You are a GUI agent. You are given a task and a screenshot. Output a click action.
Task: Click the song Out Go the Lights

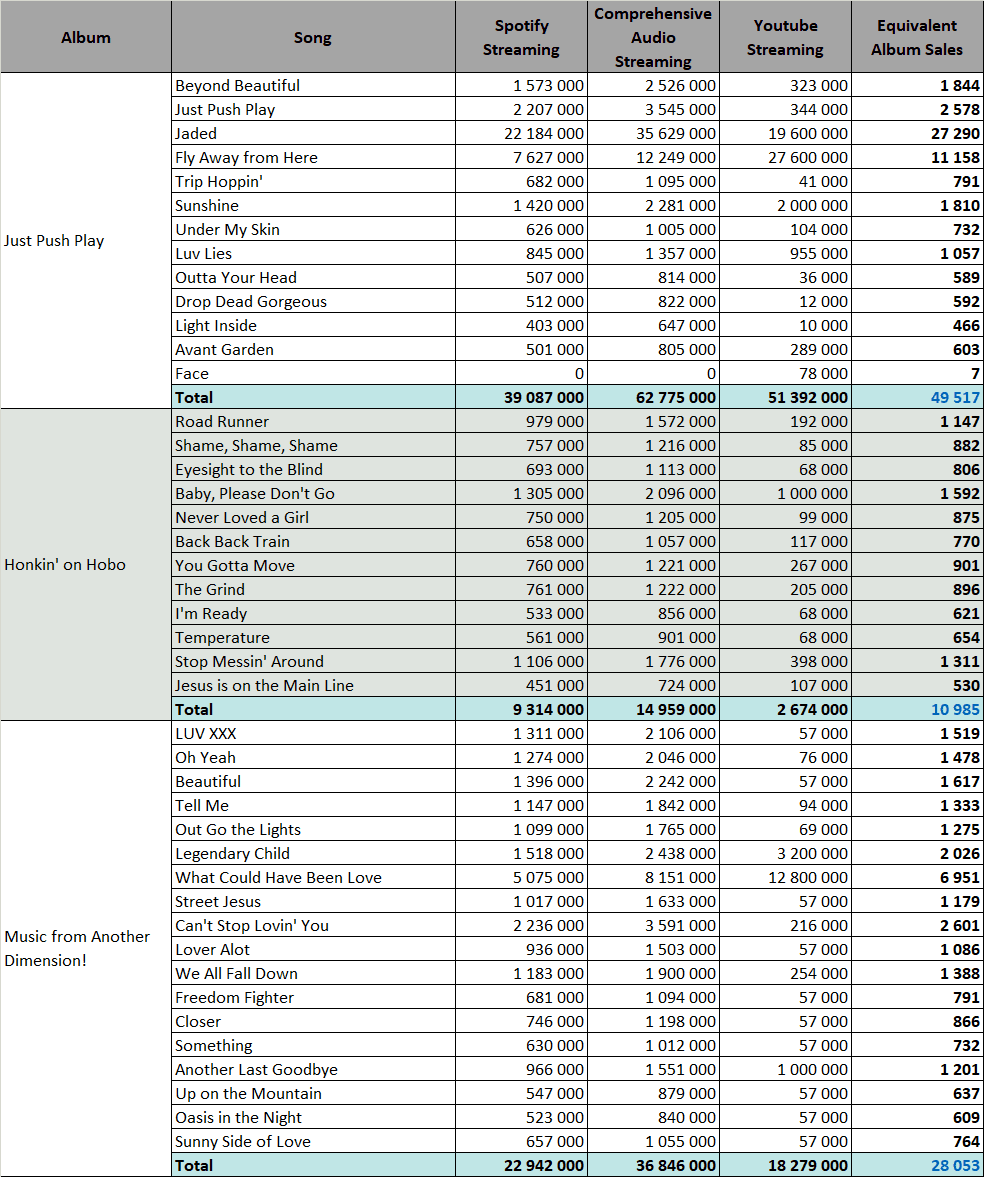tap(313, 830)
